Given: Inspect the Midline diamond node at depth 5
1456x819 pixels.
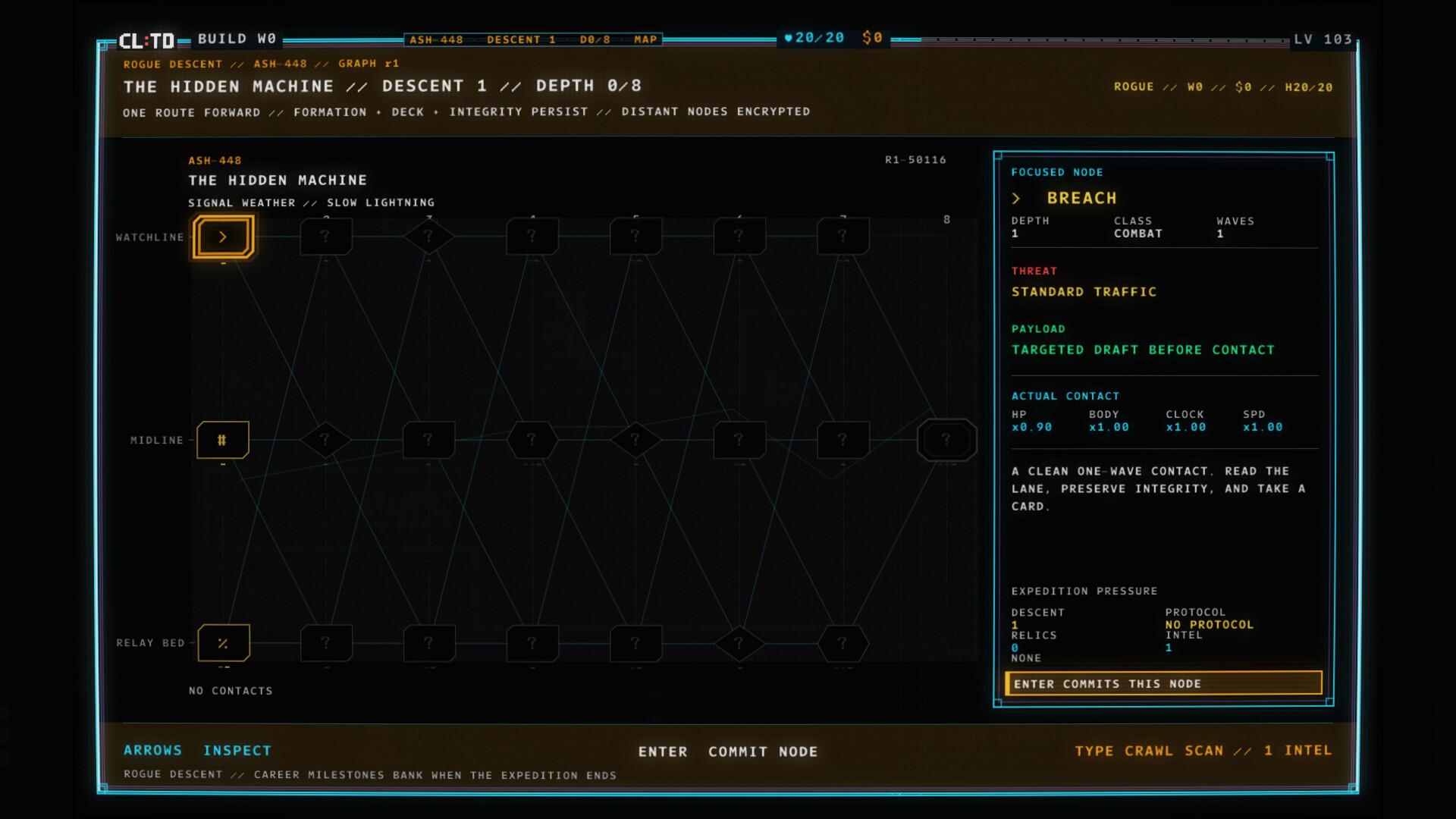Looking at the screenshot, I should tap(635, 440).
